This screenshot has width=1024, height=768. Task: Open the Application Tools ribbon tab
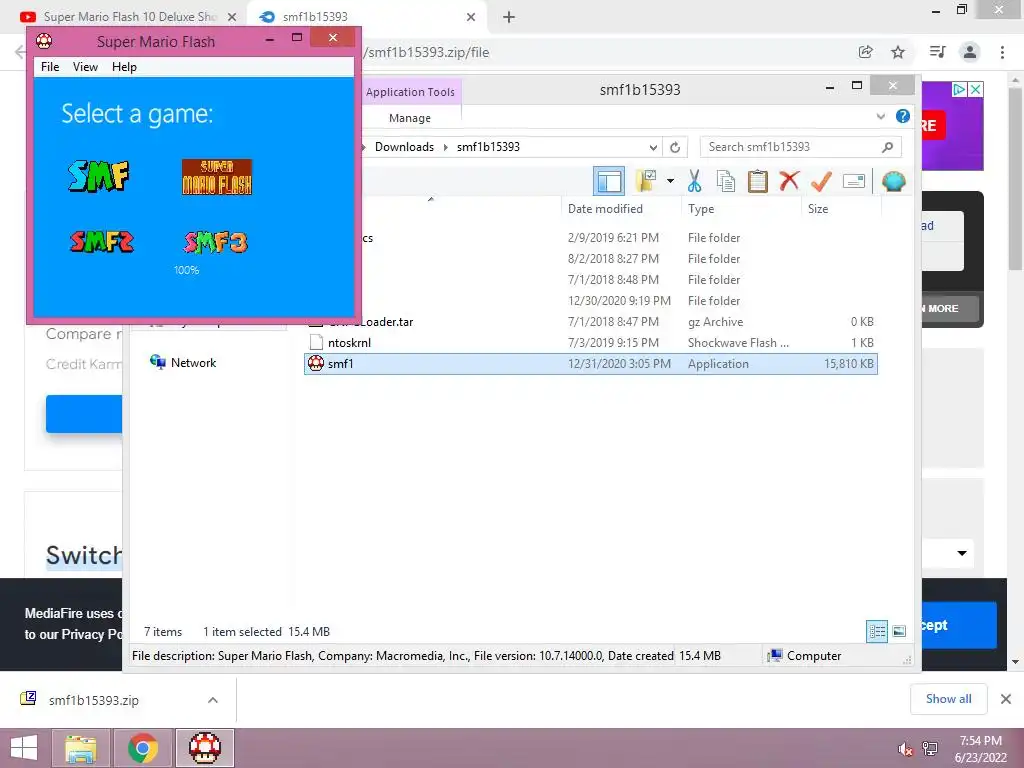tap(410, 92)
